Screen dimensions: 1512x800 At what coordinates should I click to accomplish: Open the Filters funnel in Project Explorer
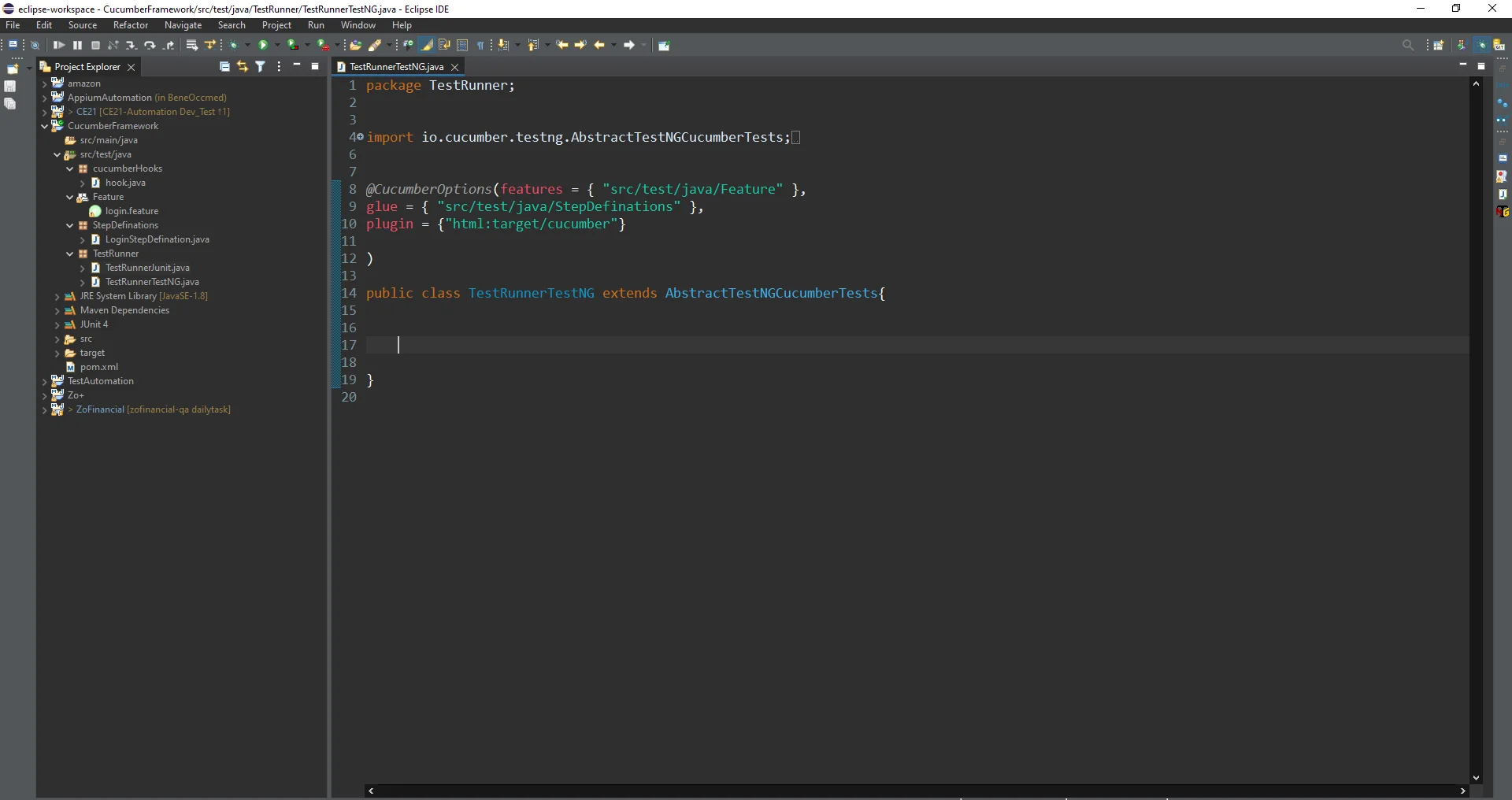260,67
